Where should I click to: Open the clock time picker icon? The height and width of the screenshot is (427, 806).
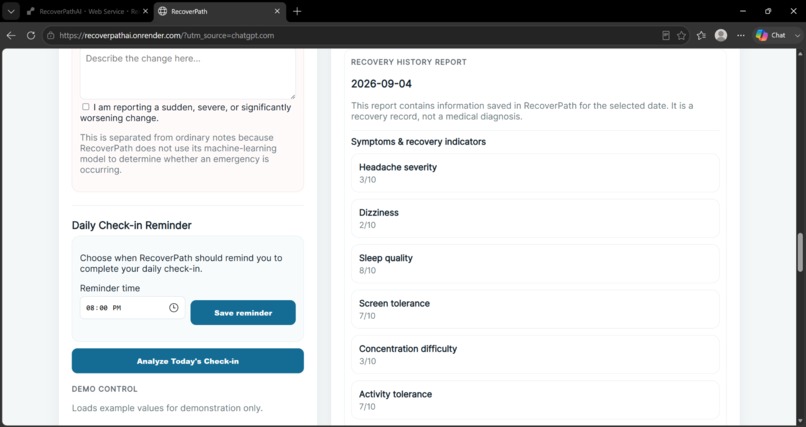(174, 308)
